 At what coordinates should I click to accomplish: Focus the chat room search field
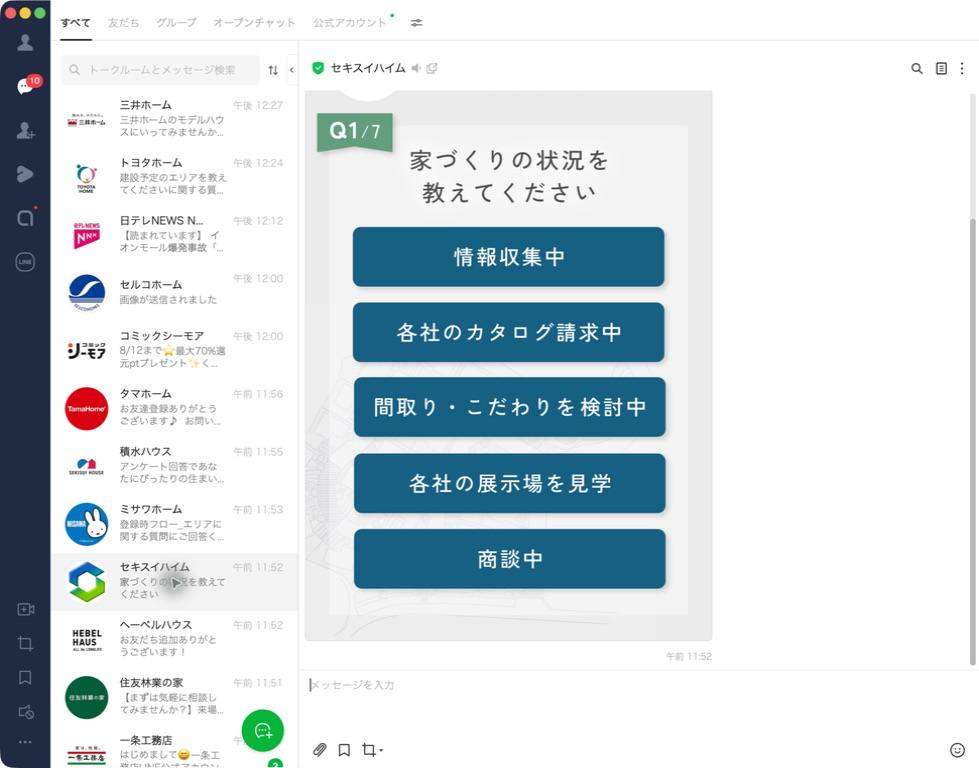click(x=160, y=70)
